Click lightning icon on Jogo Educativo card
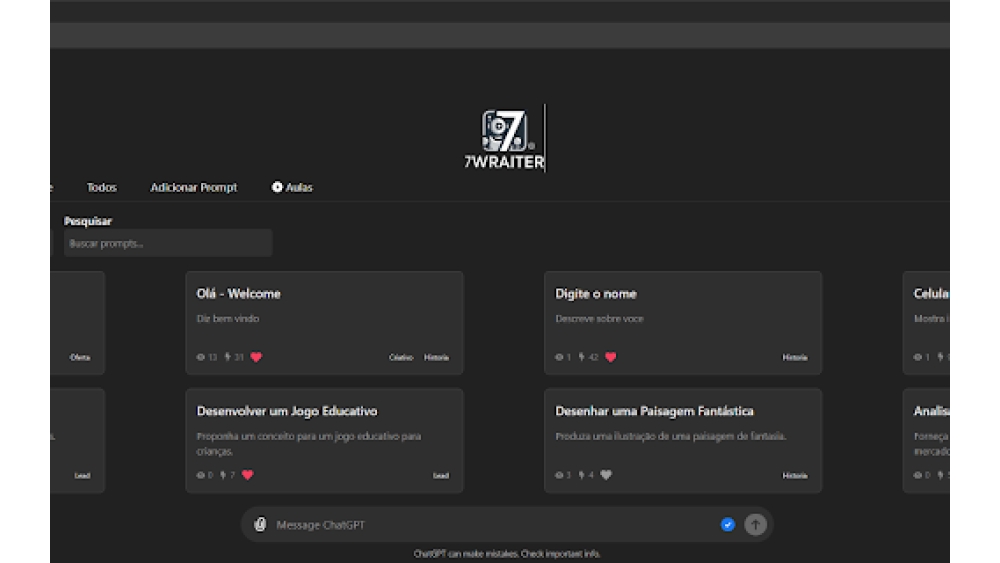1000x563 pixels. 223,475
